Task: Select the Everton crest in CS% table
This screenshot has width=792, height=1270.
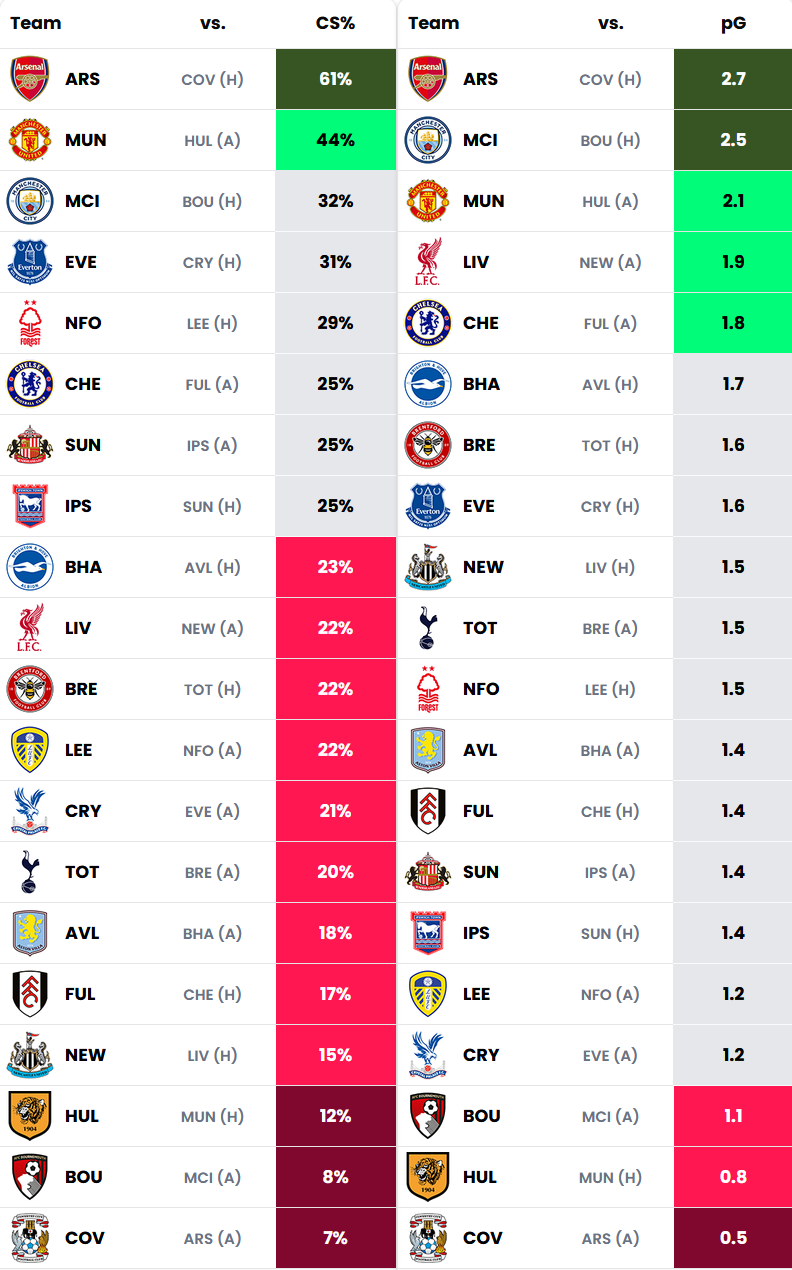Action: click(x=30, y=262)
